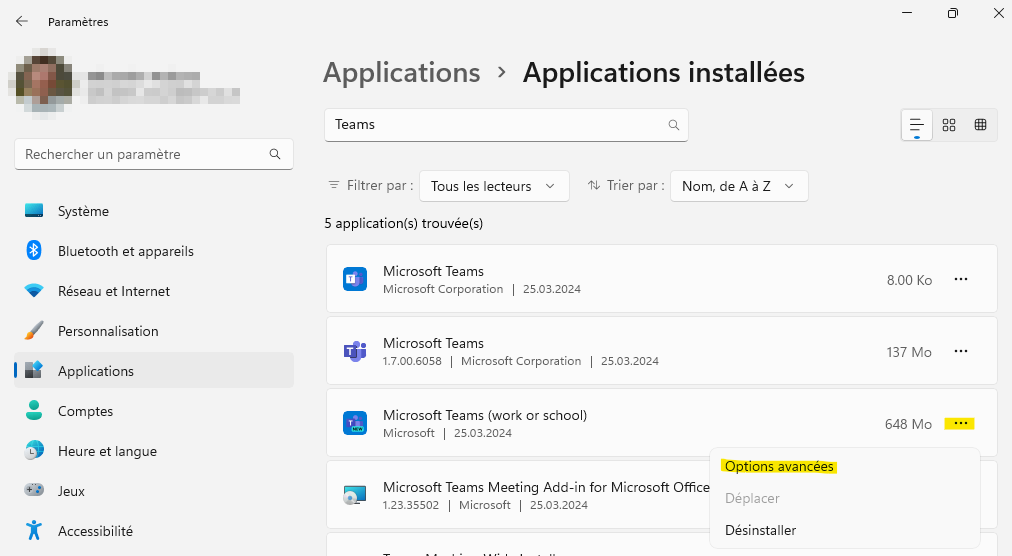Open Réseau et Internet category
The width and height of the screenshot is (1012, 556).
[154, 291]
